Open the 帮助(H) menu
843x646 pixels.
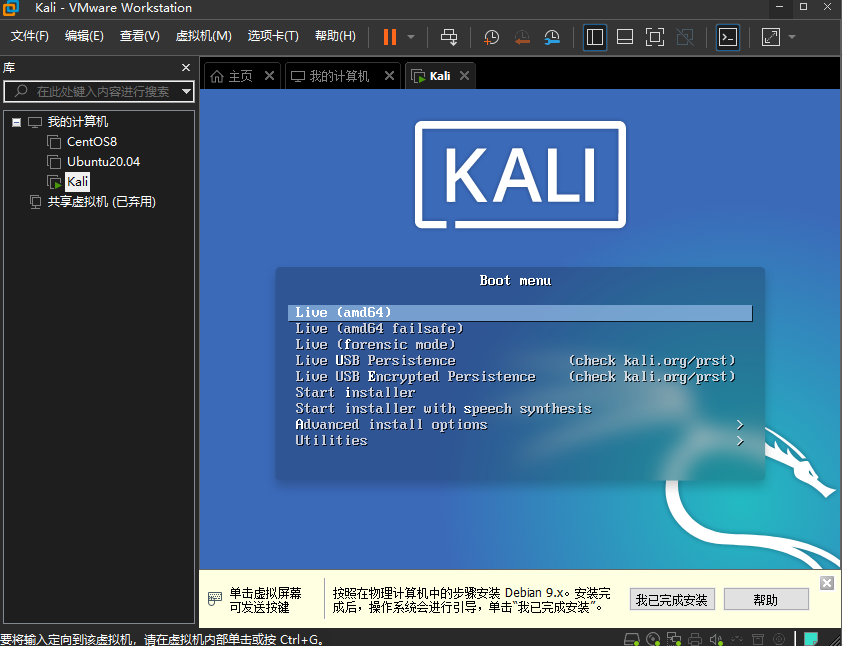[335, 36]
